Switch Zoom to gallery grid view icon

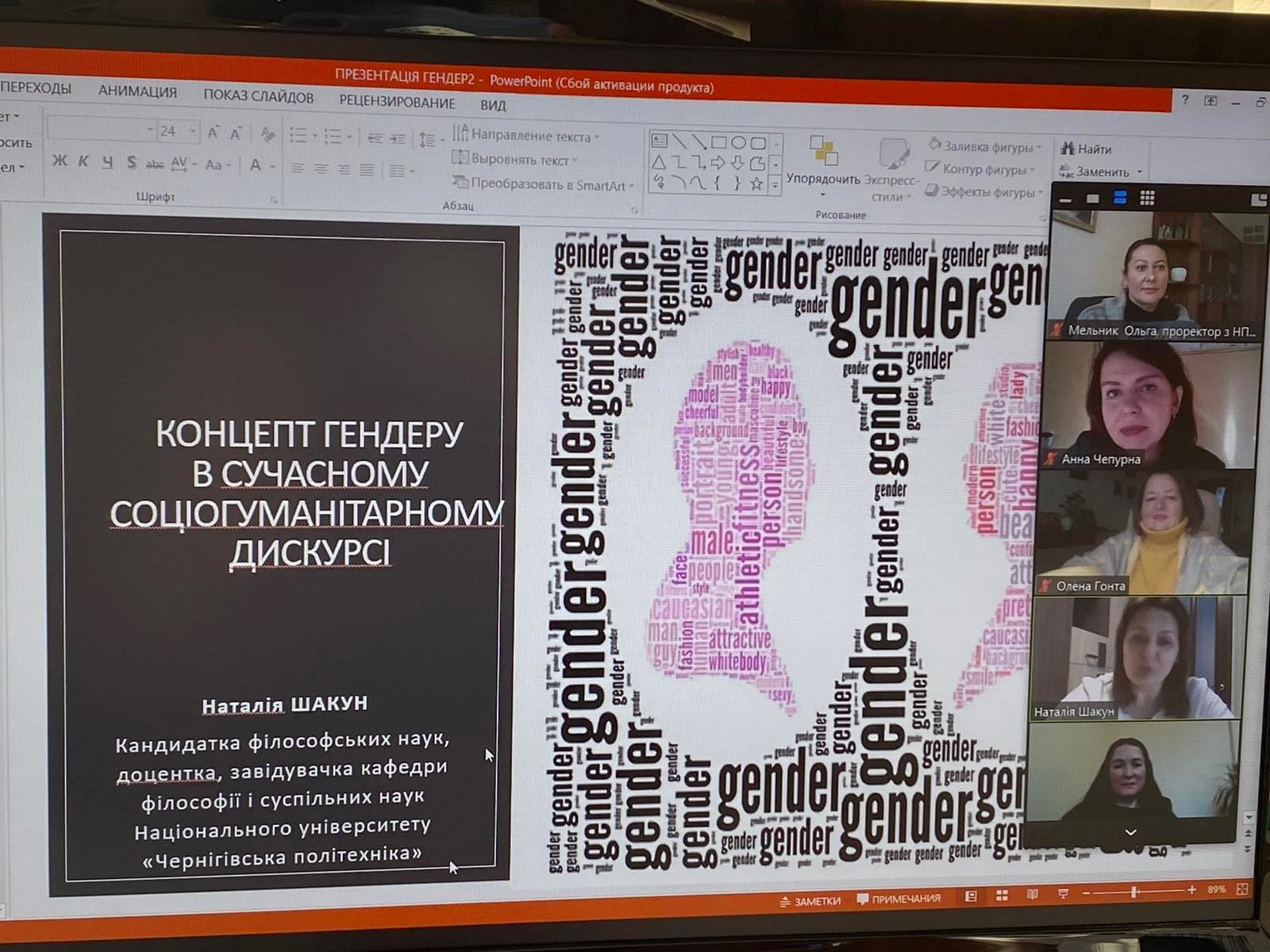coord(1147,198)
